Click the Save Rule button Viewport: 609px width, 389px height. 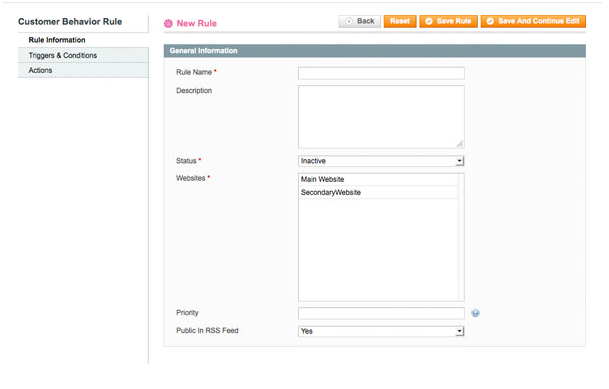pos(448,21)
